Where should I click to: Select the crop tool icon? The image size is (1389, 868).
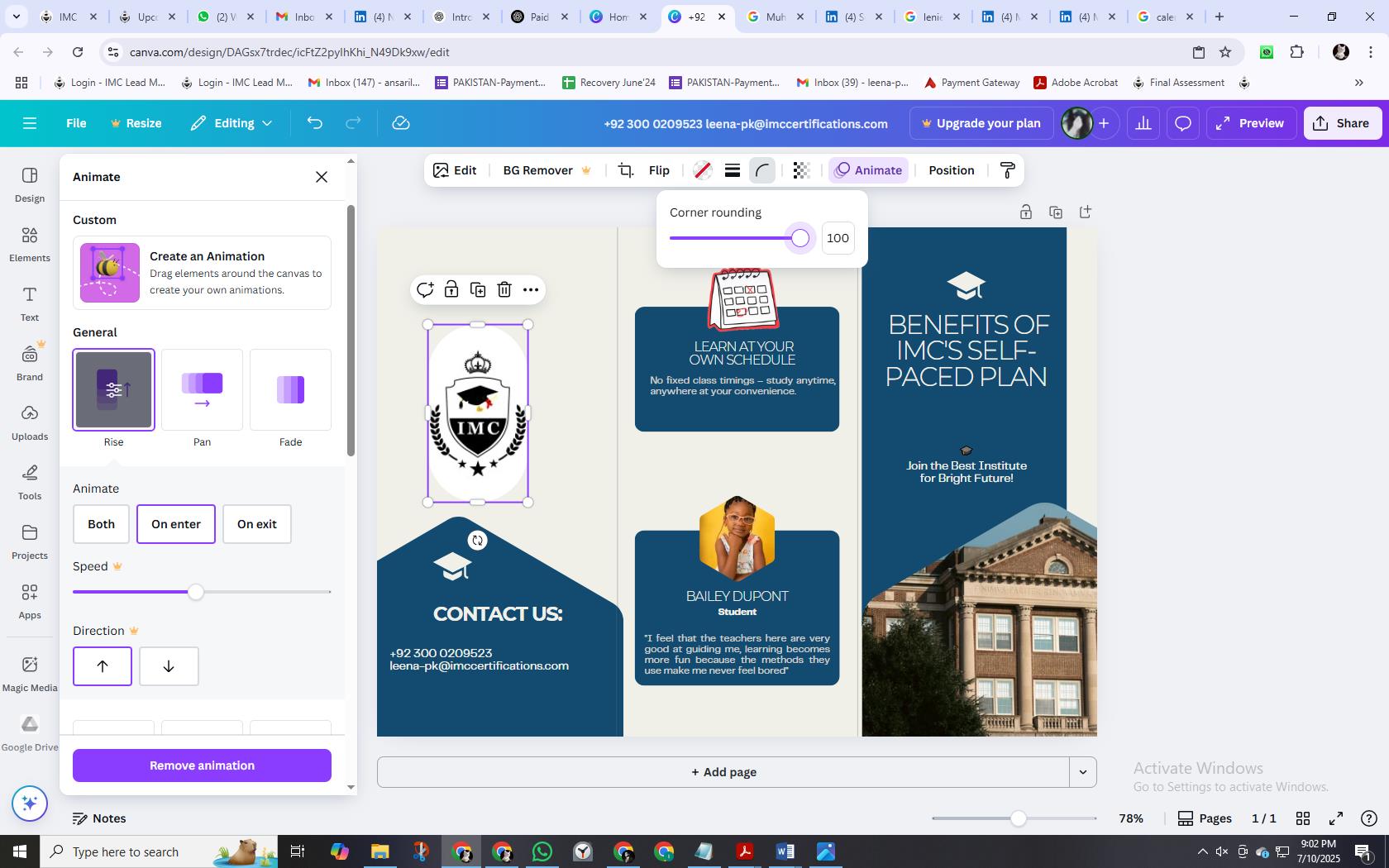pos(626,170)
